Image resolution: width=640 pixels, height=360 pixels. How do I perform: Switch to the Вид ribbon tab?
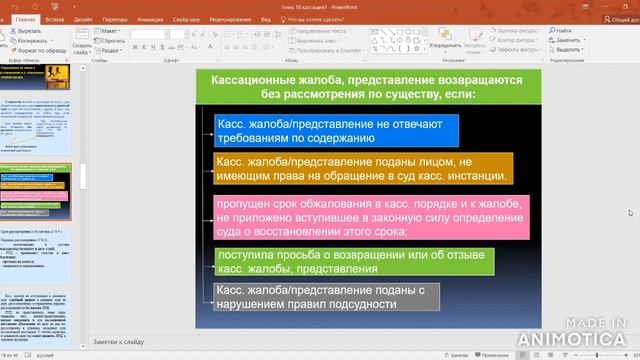tap(266, 19)
